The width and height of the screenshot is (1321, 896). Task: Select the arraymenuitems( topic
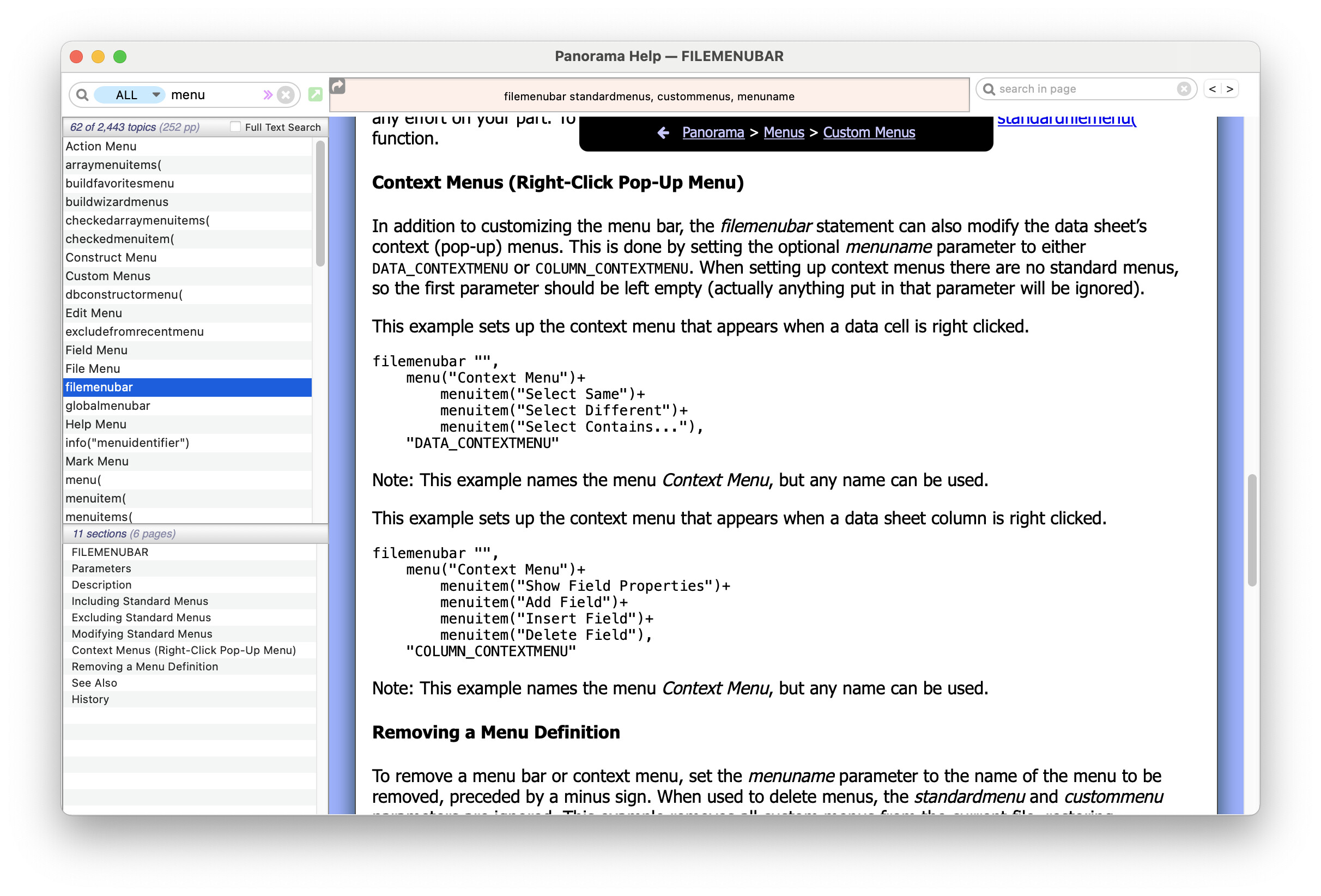187,165
